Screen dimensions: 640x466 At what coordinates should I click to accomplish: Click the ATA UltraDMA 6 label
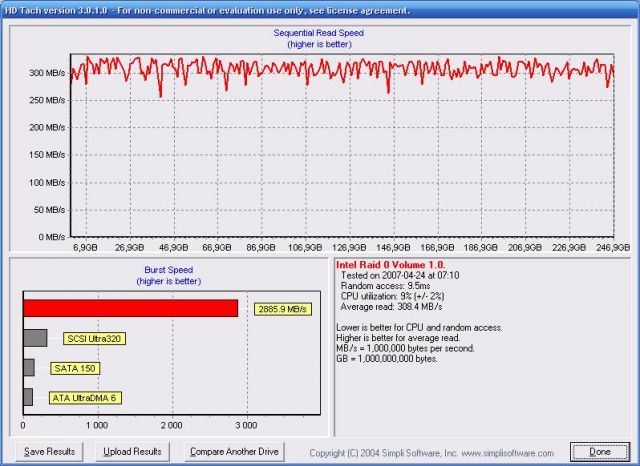point(85,398)
